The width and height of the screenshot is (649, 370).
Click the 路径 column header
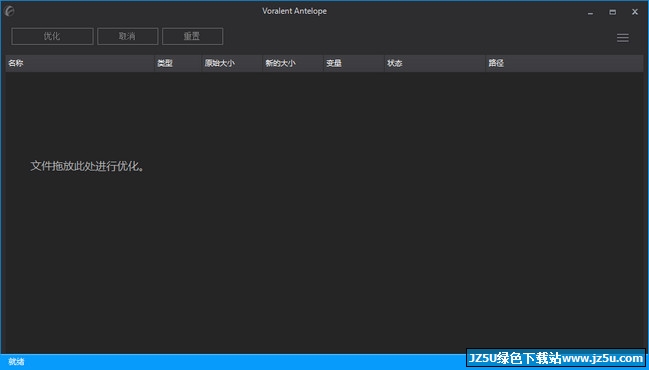(x=565, y=63)
